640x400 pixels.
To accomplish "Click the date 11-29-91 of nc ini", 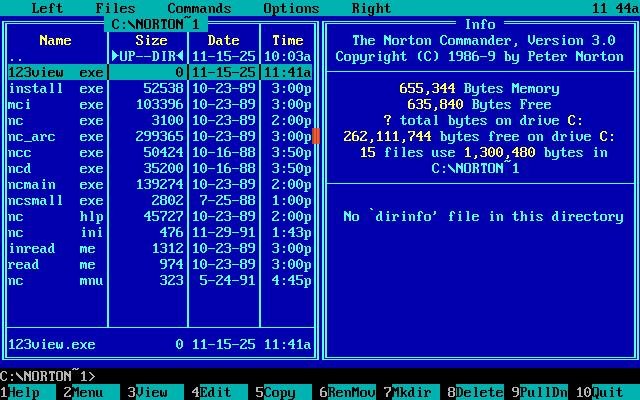I will [x=224, y=232].
